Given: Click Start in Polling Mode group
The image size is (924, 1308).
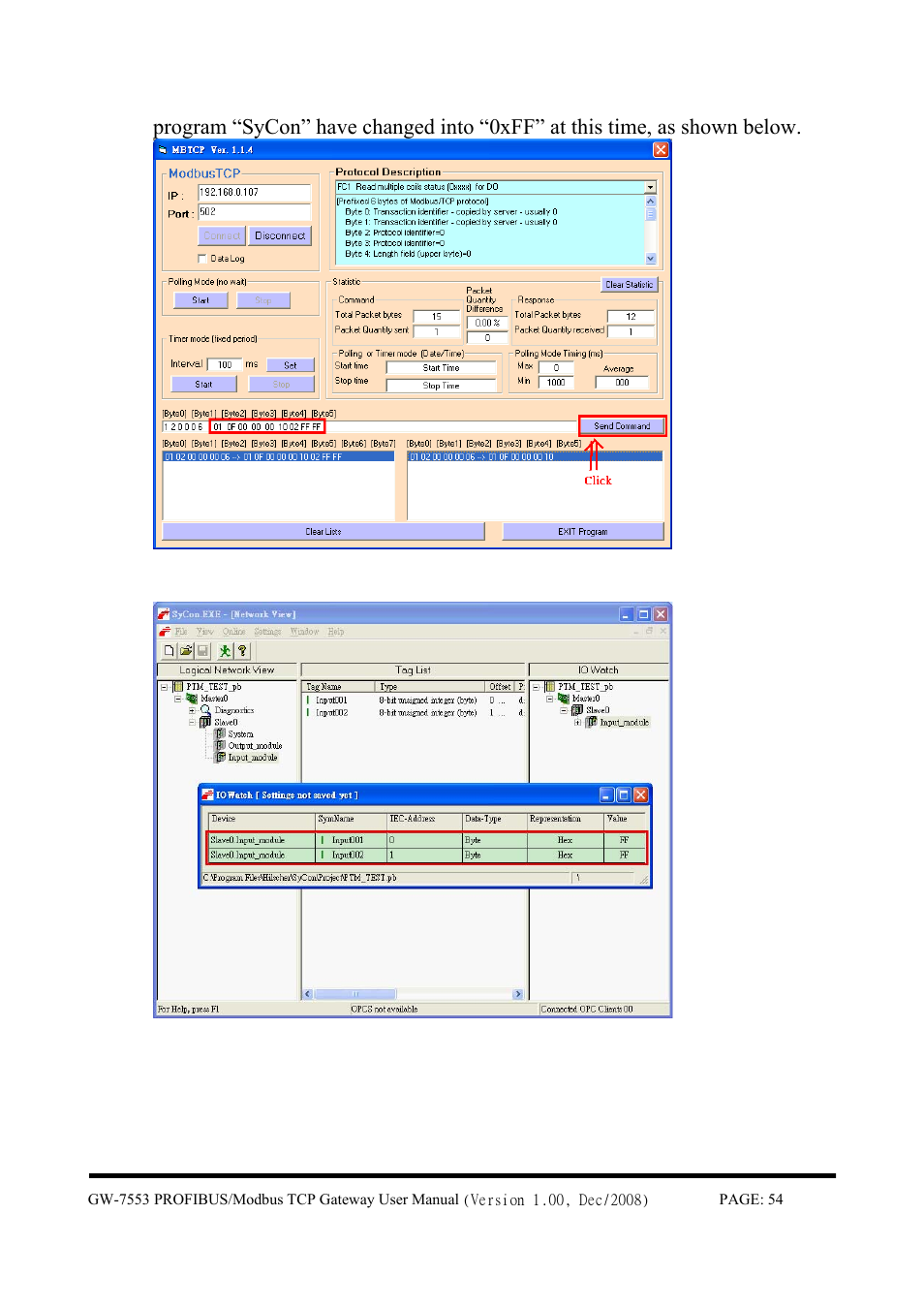Looking at the screenshot, I should (x=200, y=300).
